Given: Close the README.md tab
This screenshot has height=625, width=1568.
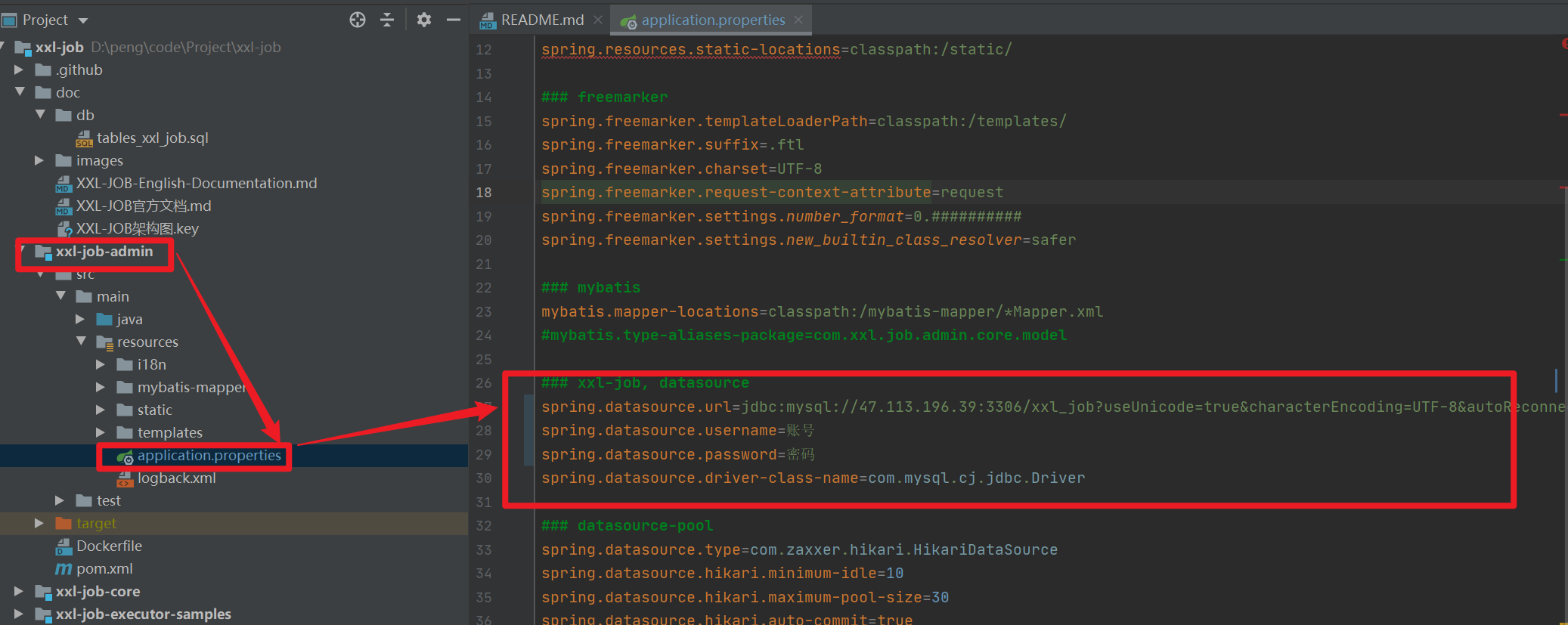Looking at the screenshot, I should [598, 20].
